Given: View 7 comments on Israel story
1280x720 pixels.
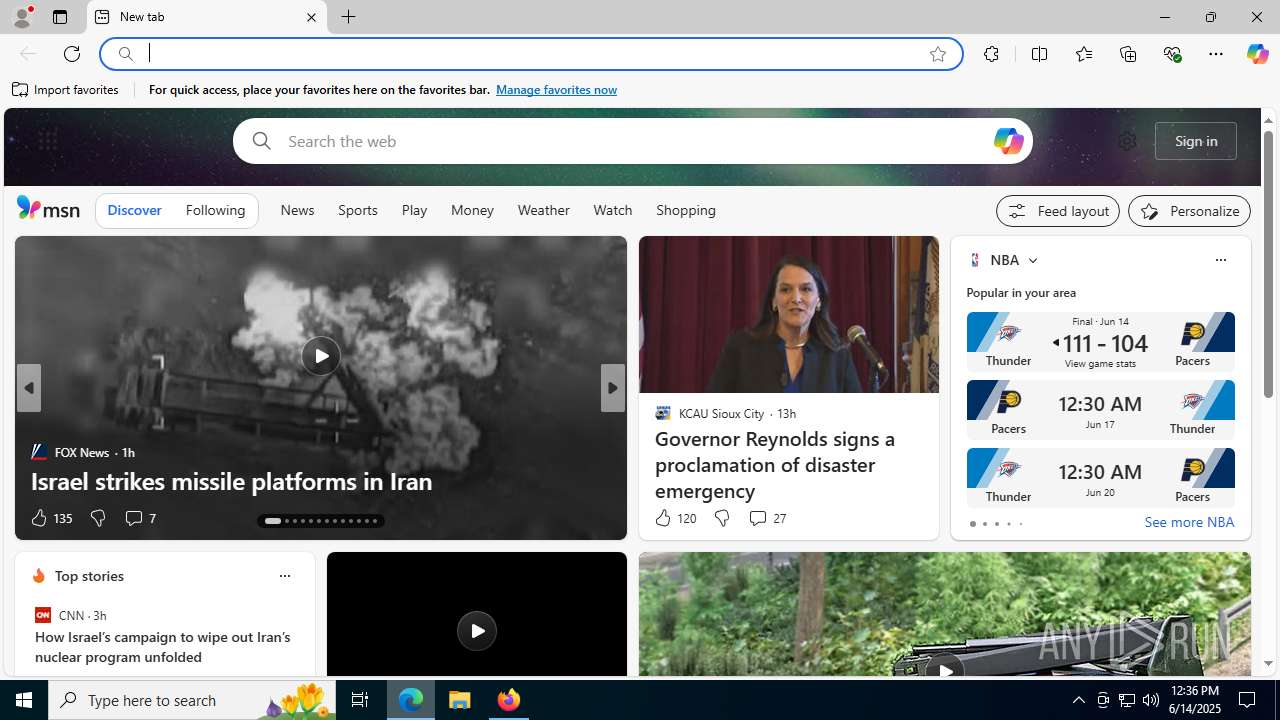Looking at the screenshot, I should click(x=139, y=518).
